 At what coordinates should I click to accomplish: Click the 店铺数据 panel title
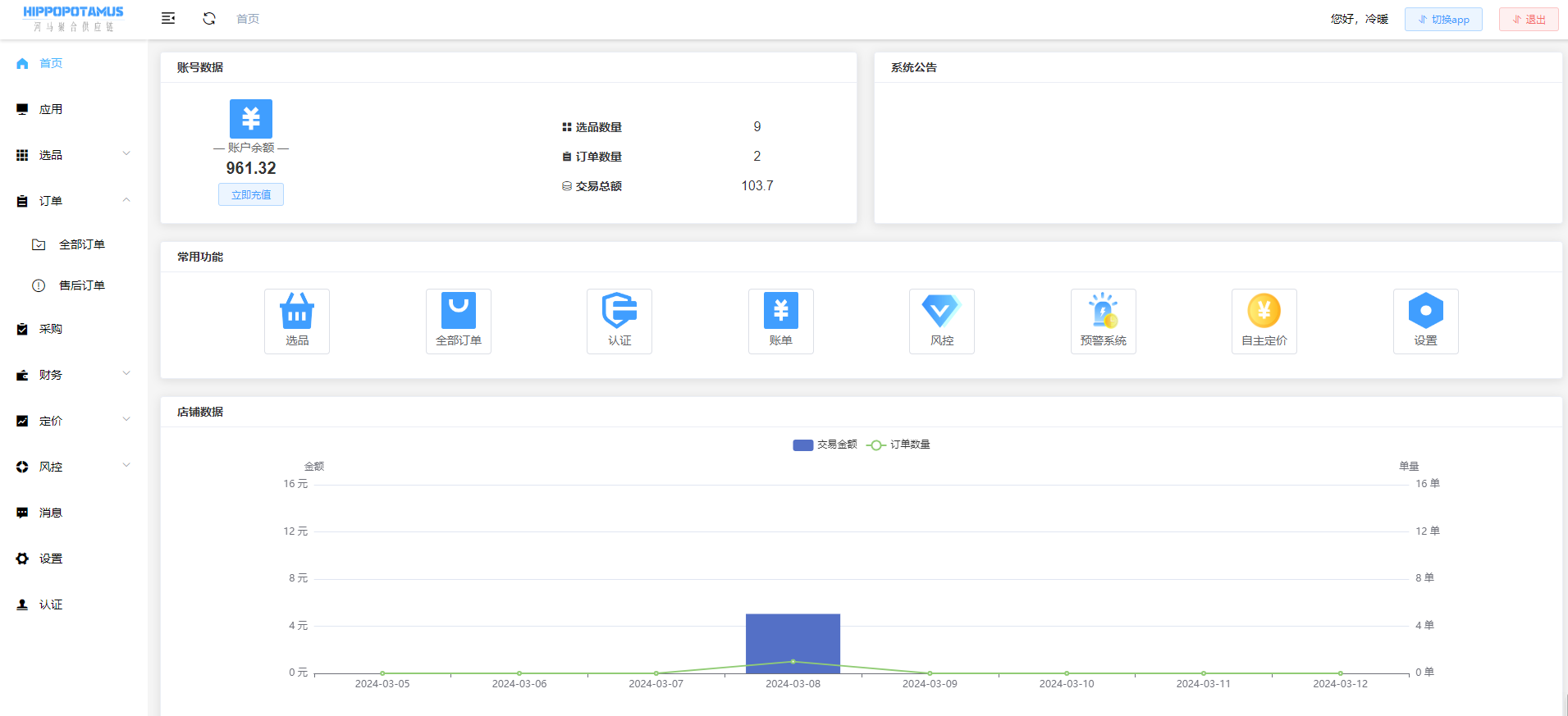(x=200, y=412)
